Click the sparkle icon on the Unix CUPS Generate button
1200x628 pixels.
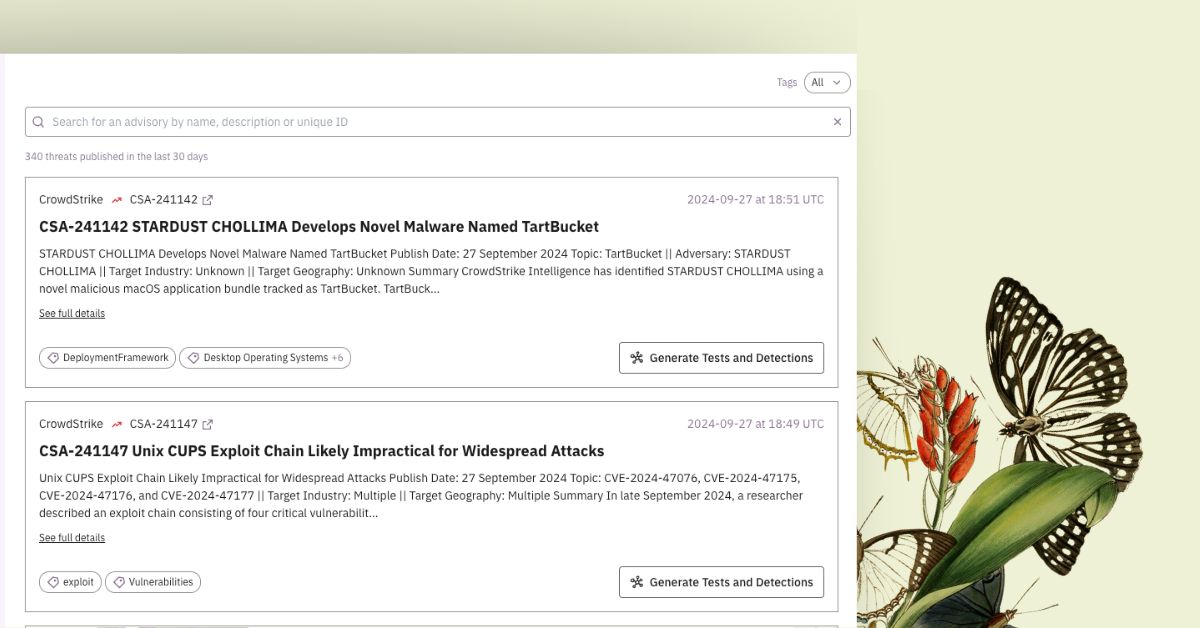click(x=637, y=582)
